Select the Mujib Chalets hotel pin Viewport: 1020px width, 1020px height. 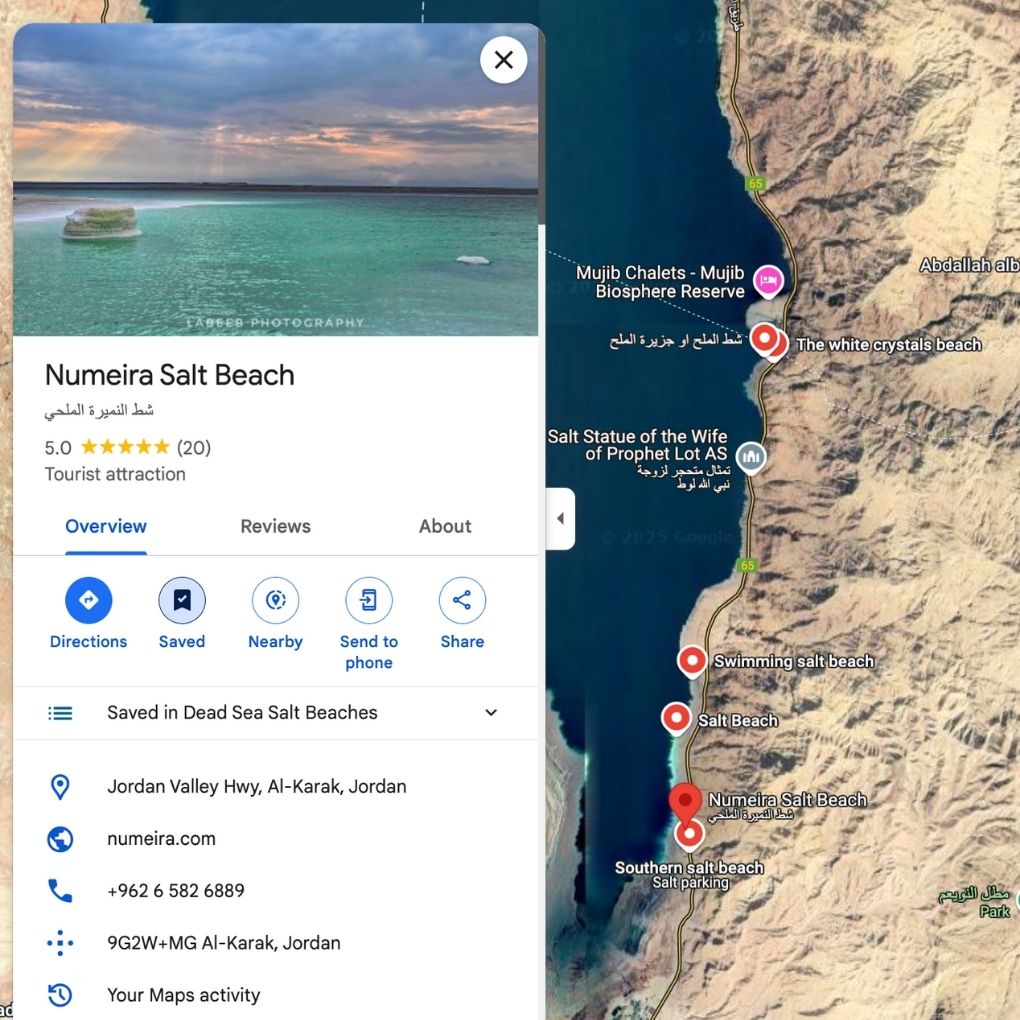768,281
